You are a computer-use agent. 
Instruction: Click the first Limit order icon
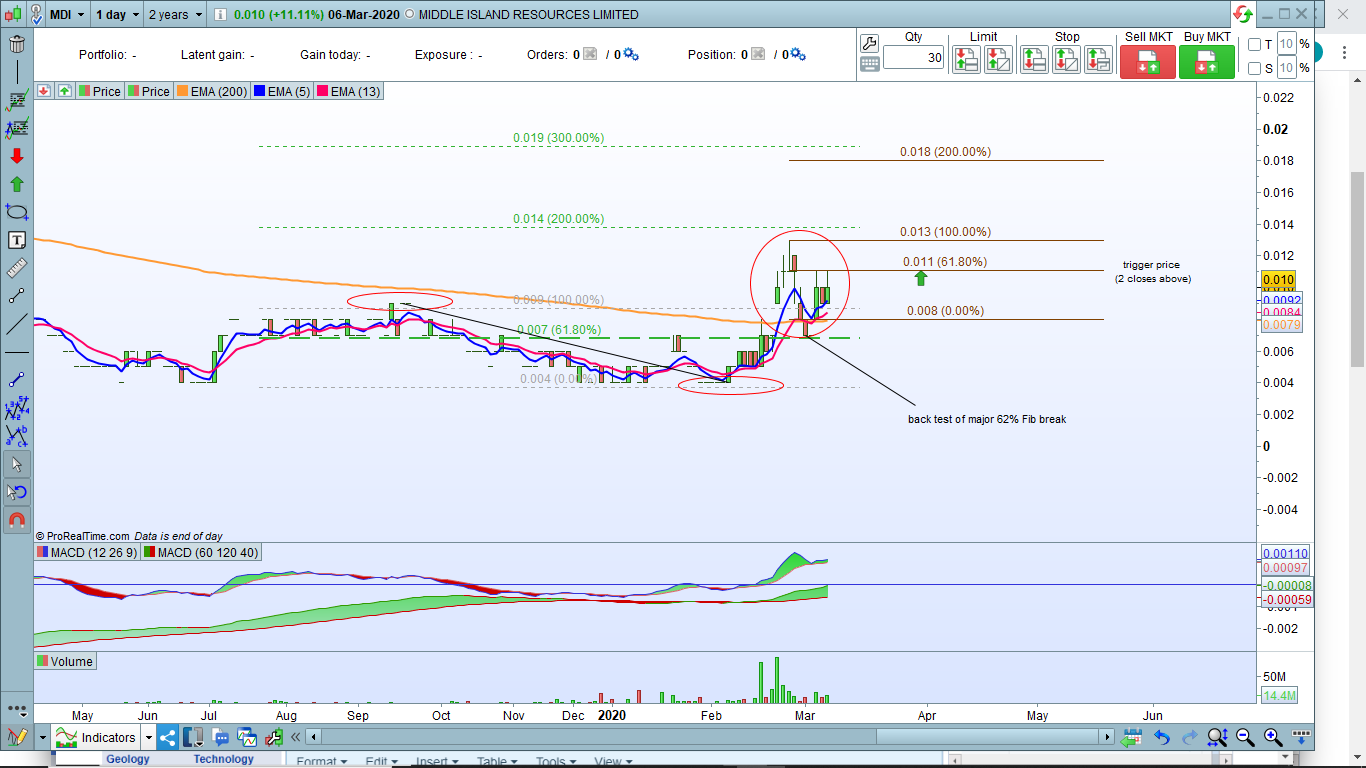965,60
